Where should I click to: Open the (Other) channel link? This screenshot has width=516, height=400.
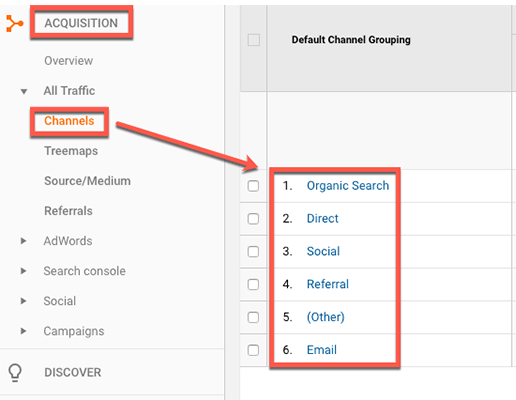(x=326, y=317)
